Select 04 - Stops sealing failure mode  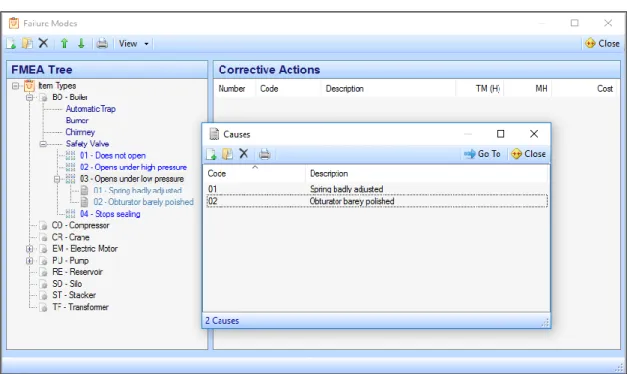110,214
